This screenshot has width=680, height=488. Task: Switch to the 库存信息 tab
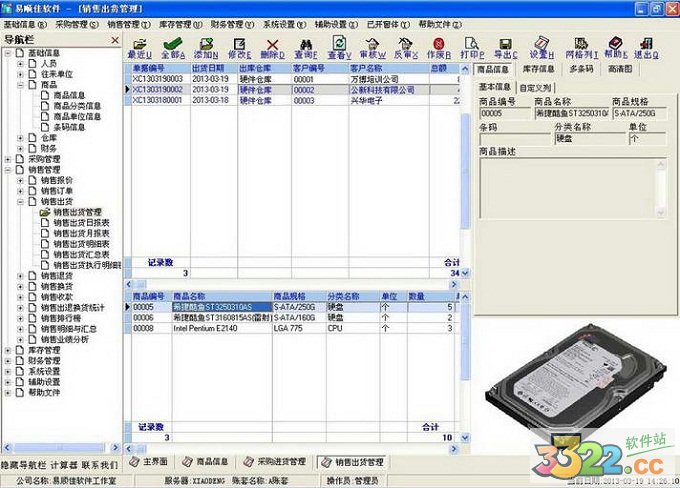point(538,69)
